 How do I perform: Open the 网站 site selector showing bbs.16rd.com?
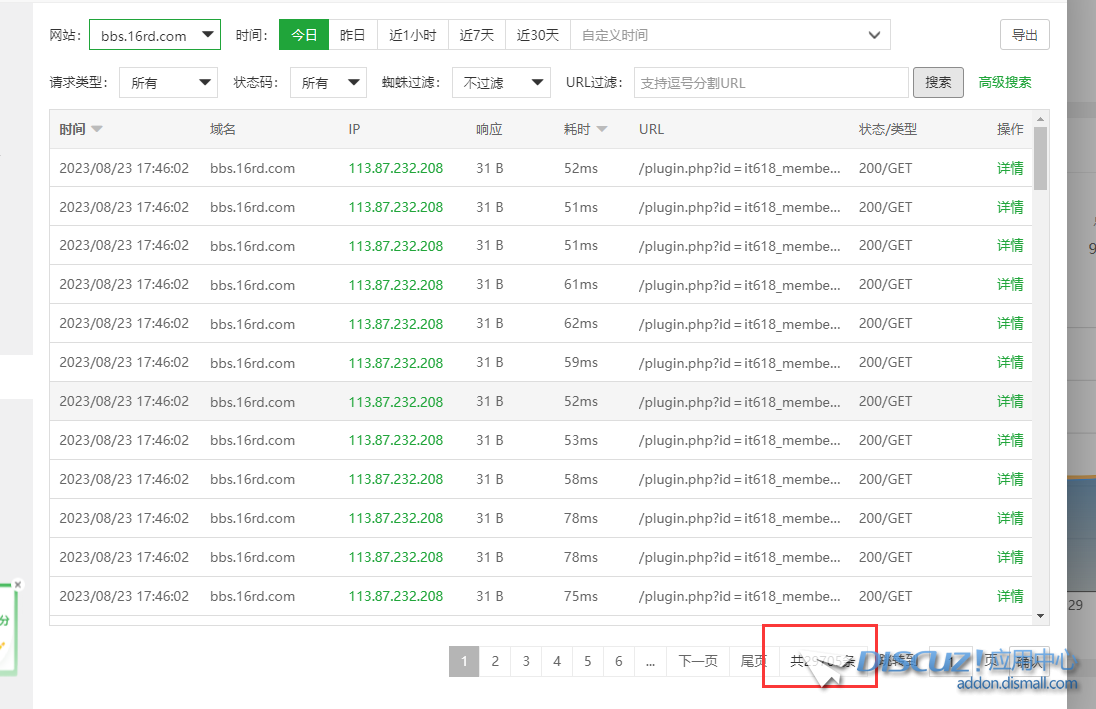154,34
